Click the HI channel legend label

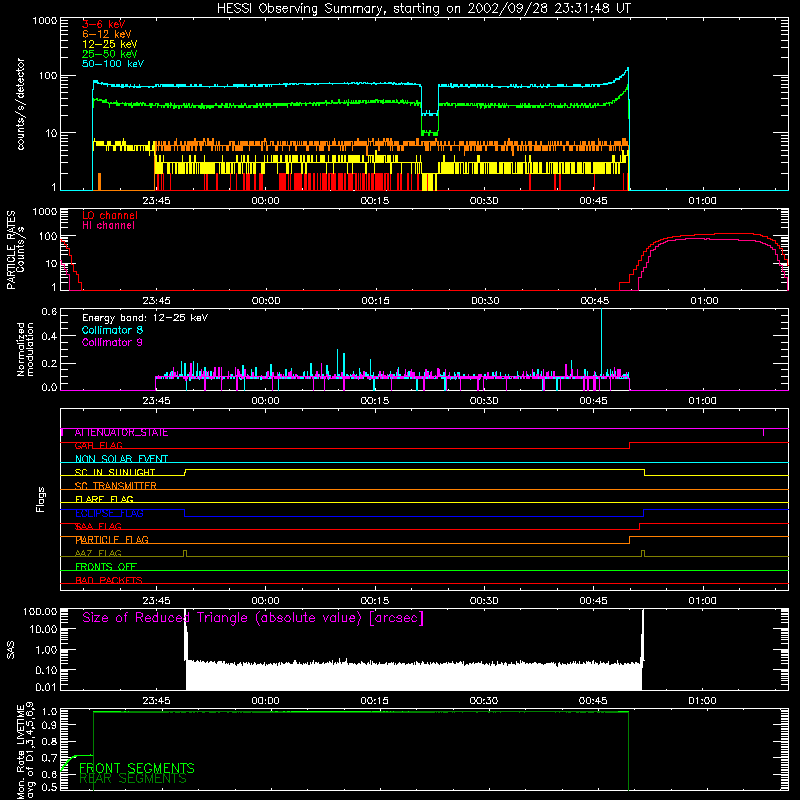(109, 226)
